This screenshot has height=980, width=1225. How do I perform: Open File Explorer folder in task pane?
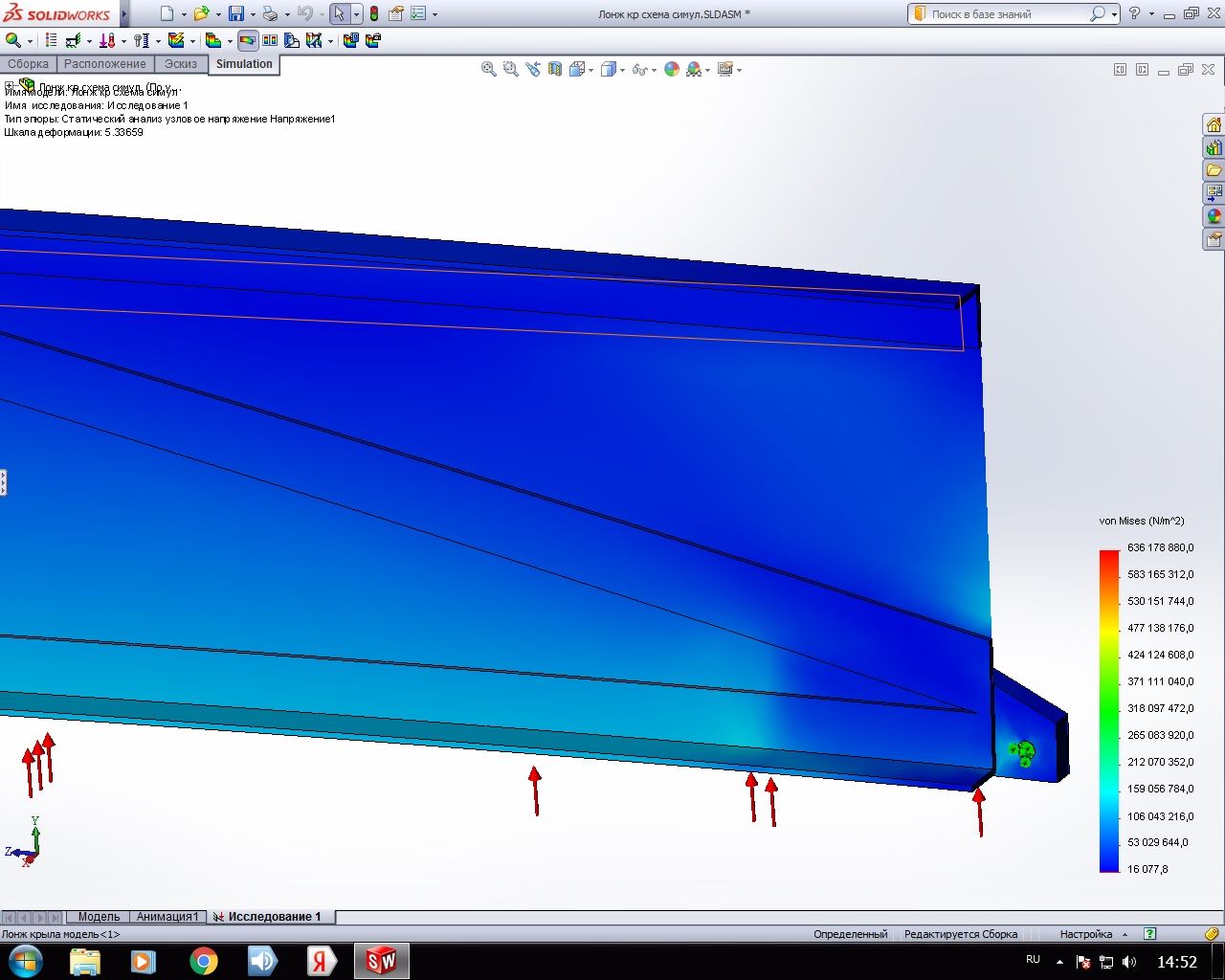coord(1214,170)
